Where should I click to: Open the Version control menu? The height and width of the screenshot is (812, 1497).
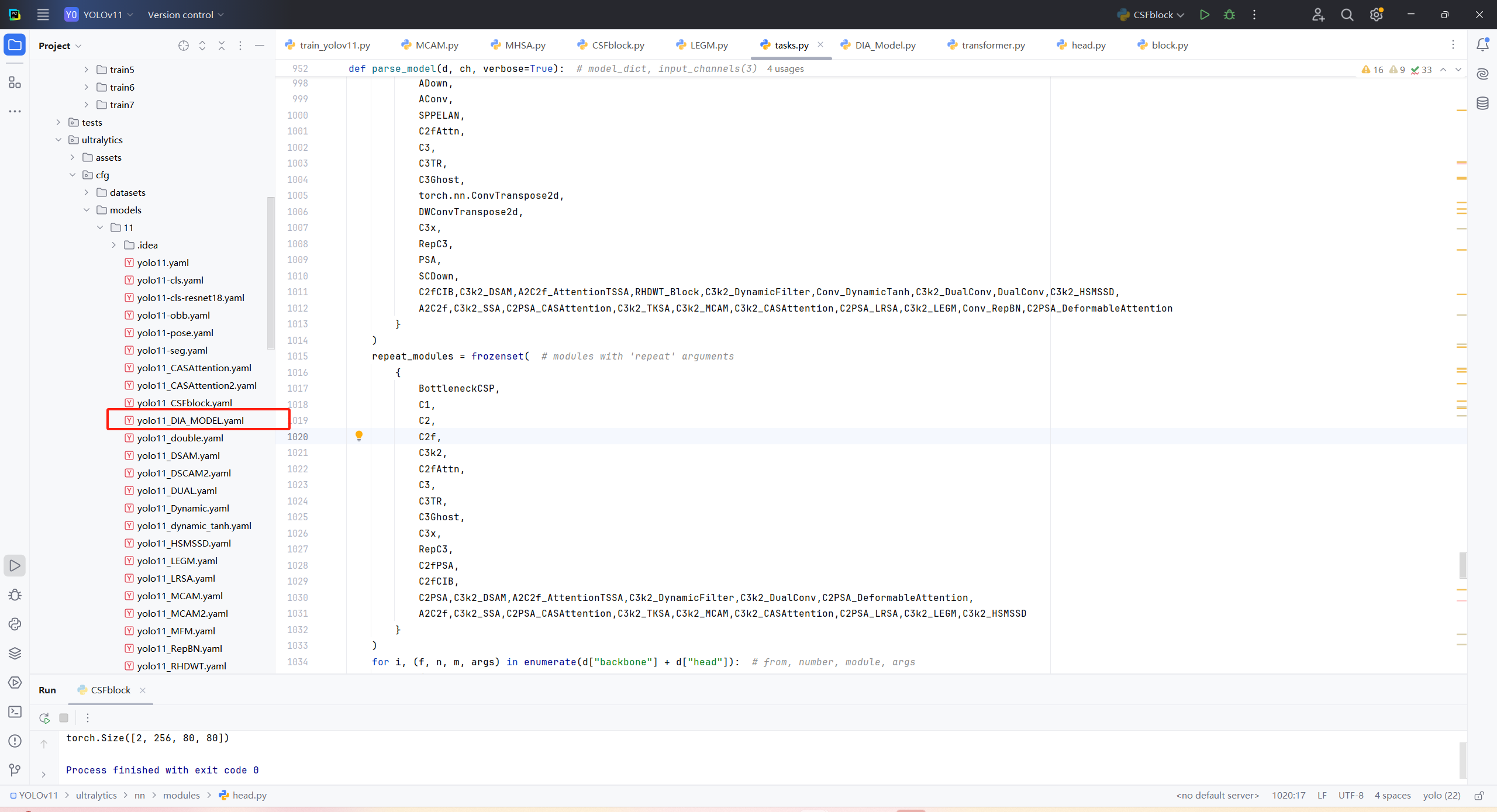pyautogui.click(x=185, y=15)
